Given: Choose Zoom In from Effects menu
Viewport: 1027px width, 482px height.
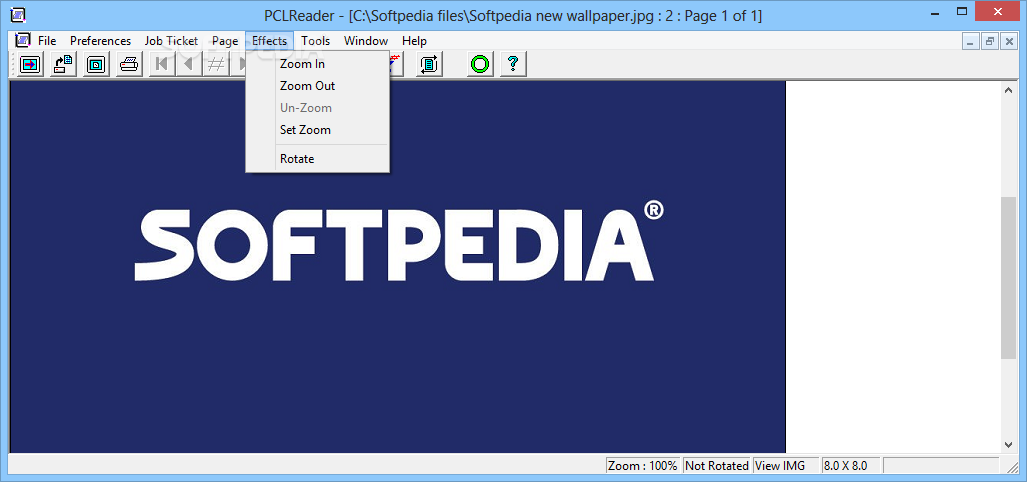Looking at the screenshot, I should [318, 64].
